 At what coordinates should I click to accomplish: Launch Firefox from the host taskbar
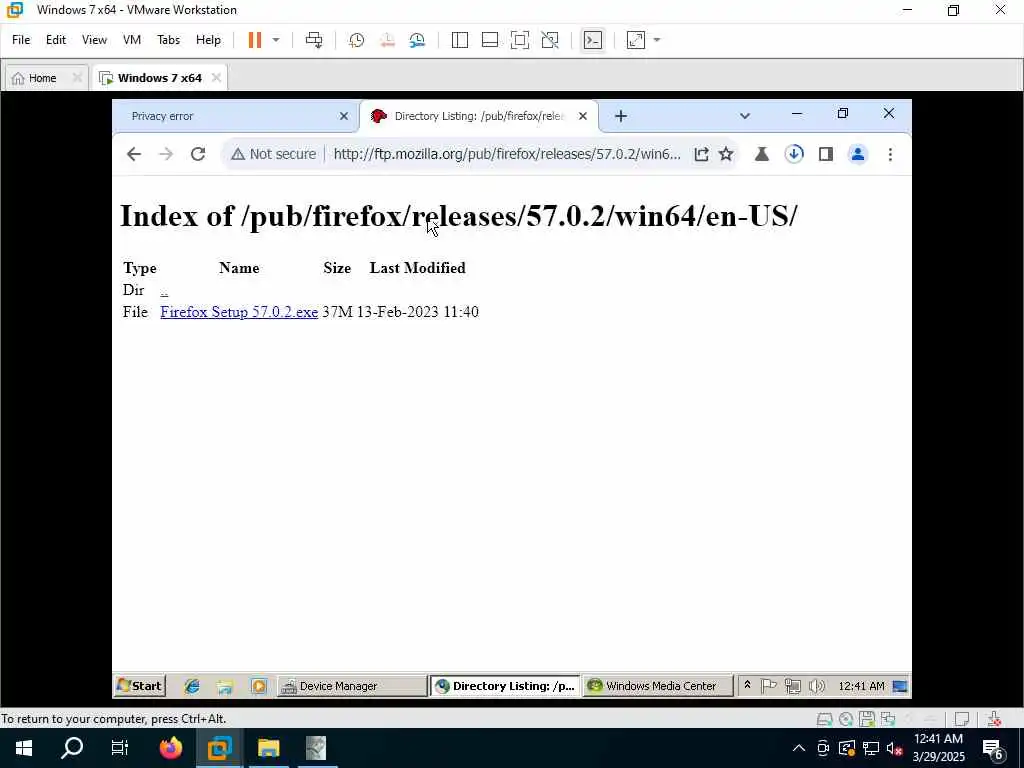[x=170, y=748]
